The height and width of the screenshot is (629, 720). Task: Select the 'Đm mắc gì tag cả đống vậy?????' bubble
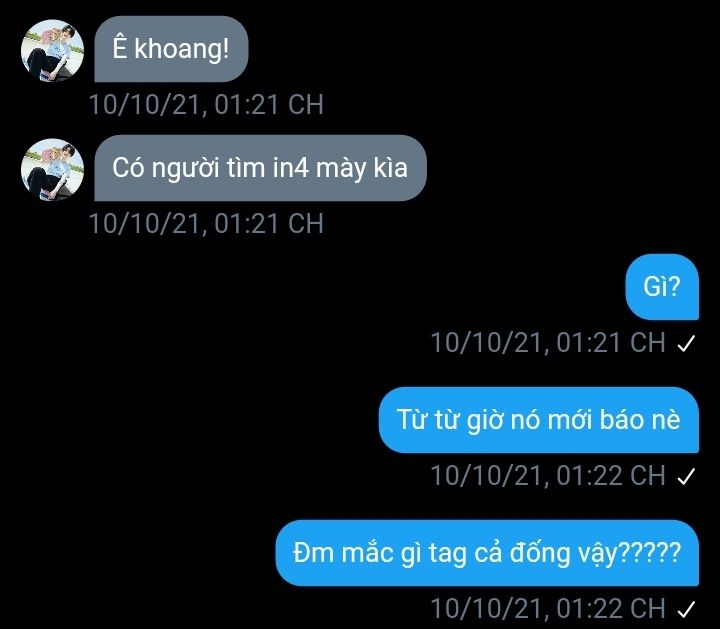(x=487, y=553)
